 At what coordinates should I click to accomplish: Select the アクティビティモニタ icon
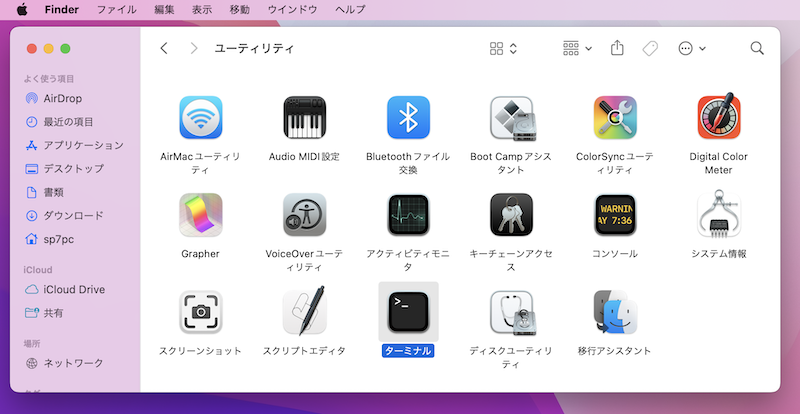[x=408, y=215]
